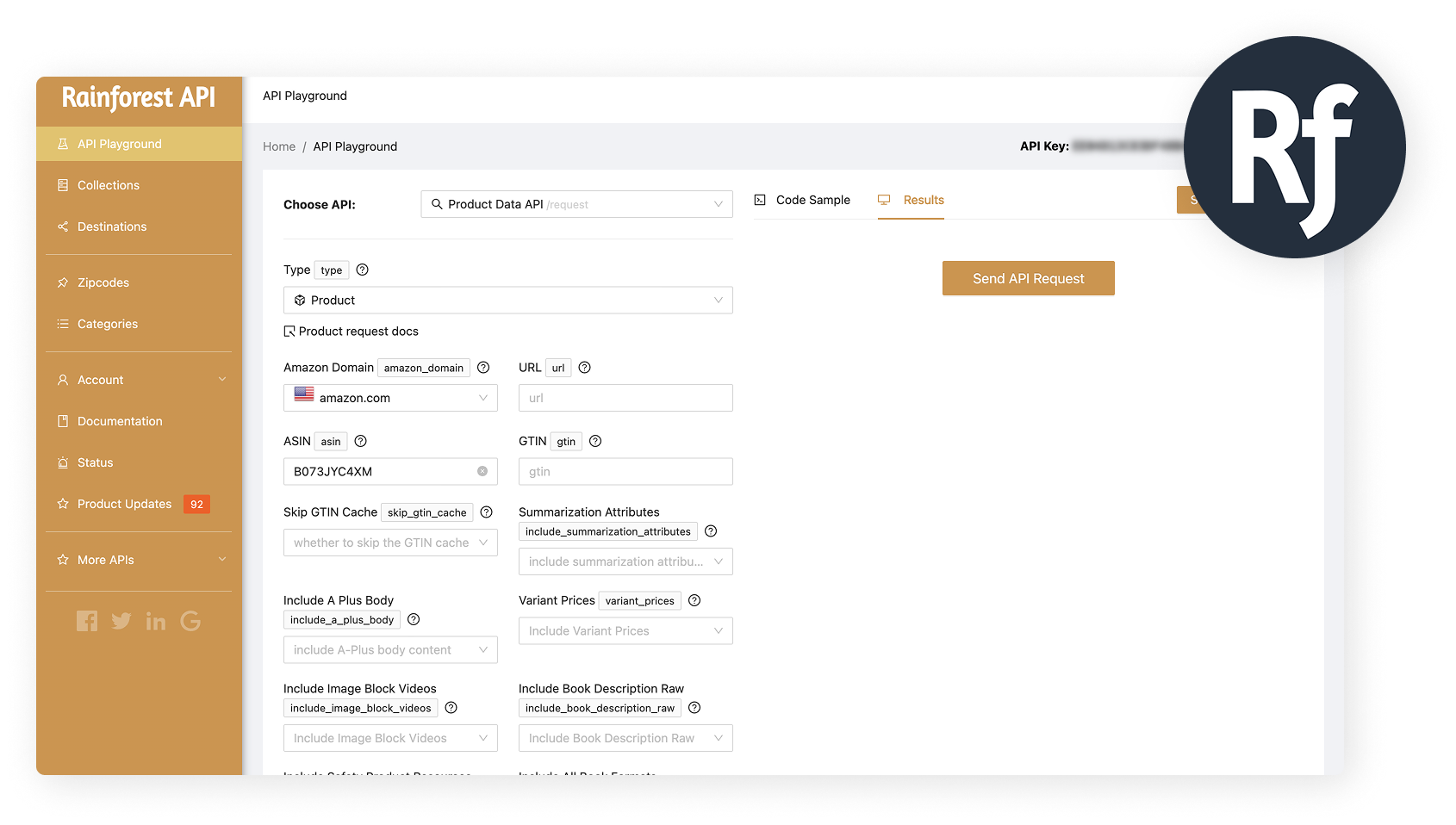Open LinkedIn social icon
This screenshot has height=825, width=1456.
156,621
